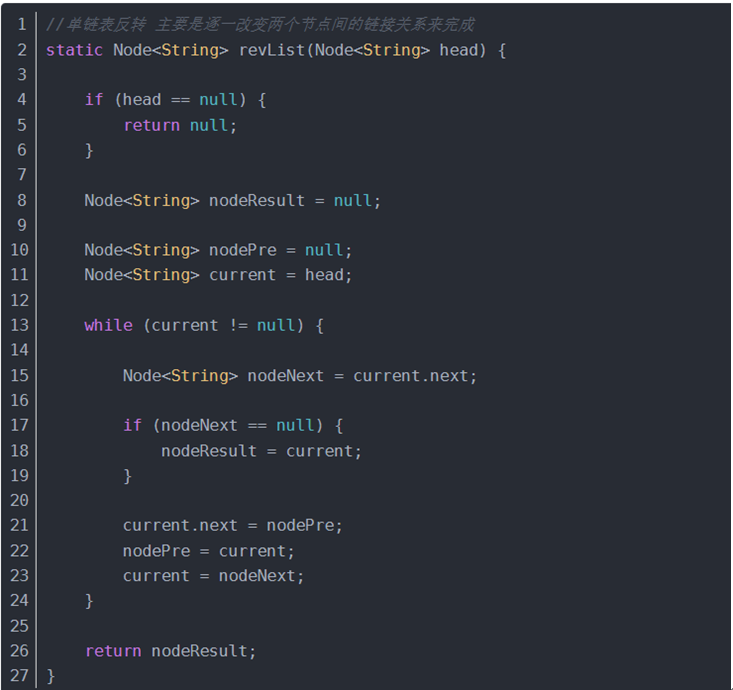733x690 pixels.
Task: Click line number 13 in the gutter
Action: tap(19, 325)
